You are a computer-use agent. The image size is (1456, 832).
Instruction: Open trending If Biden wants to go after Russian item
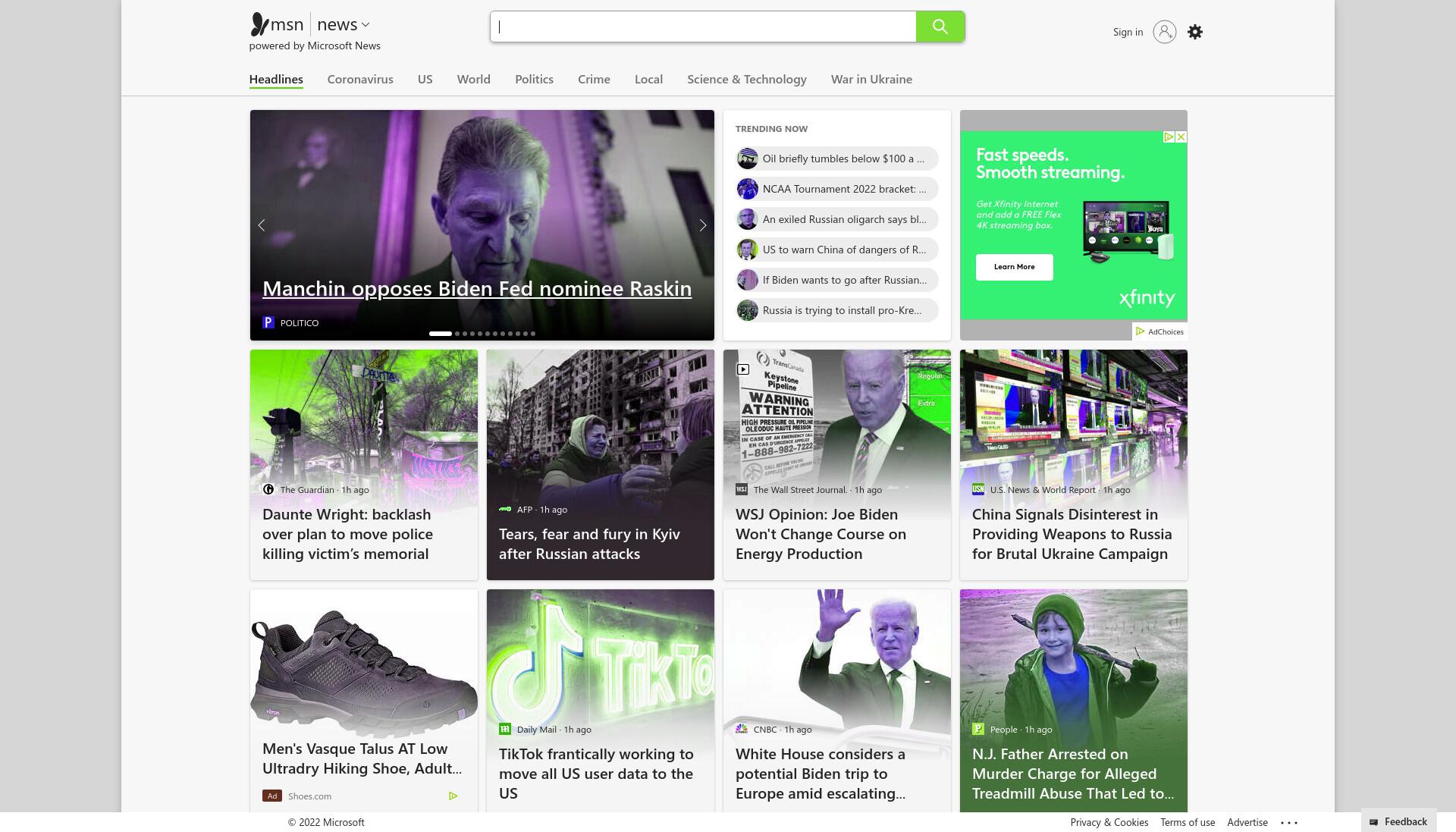(x=837, y=280)
